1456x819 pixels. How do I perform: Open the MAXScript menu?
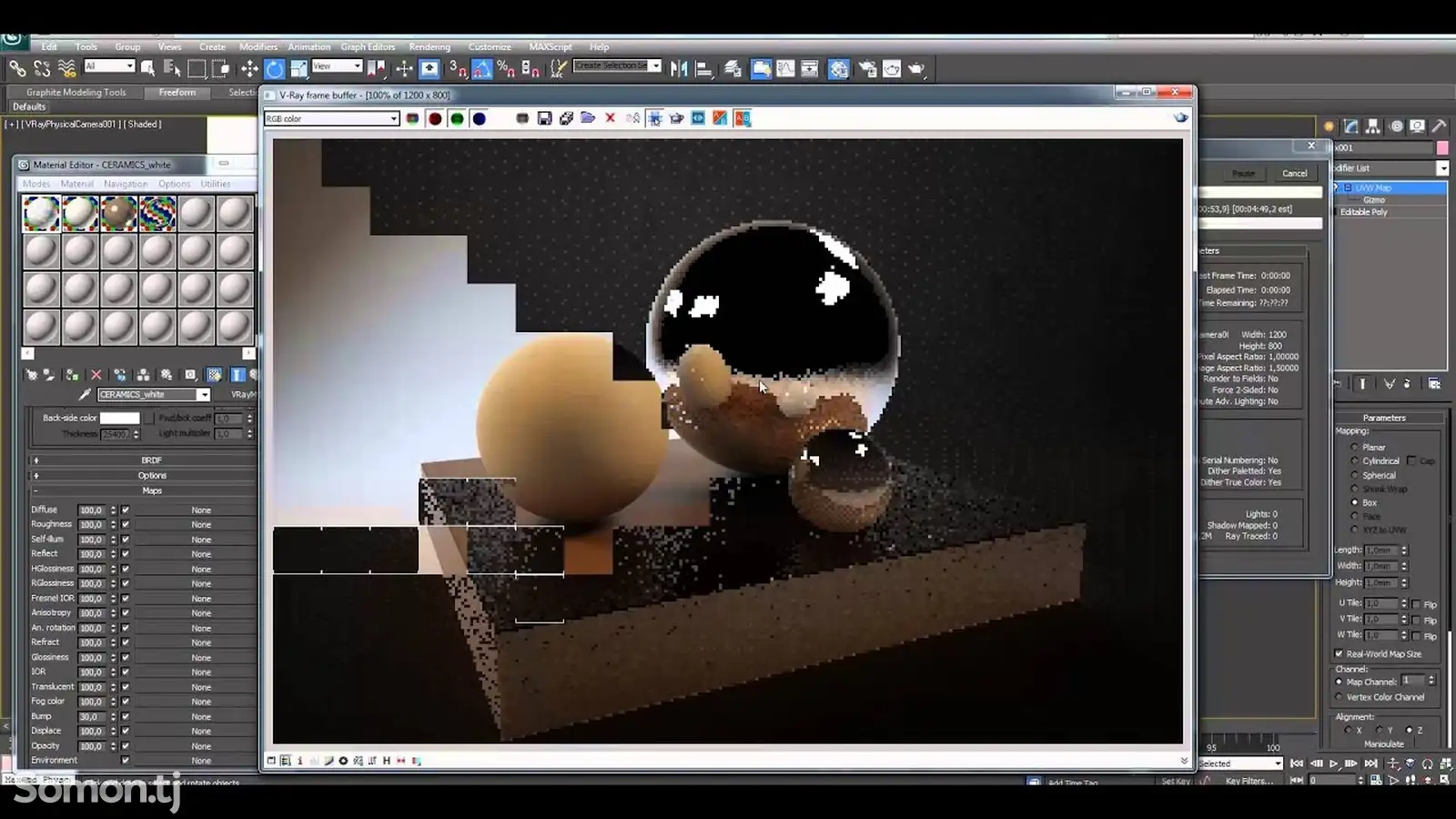551,47
